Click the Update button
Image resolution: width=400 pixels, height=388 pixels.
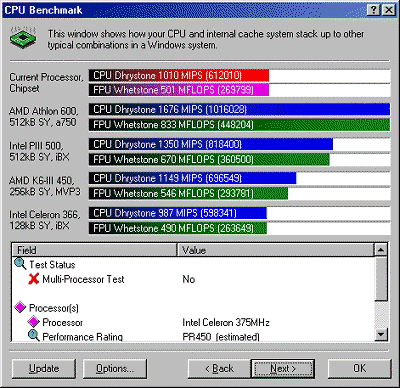point(44,369)
